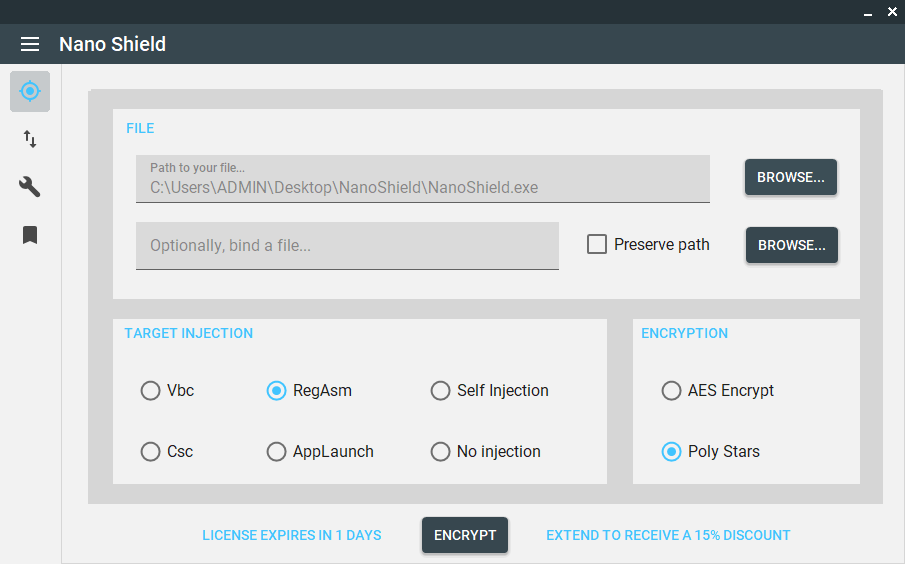Screen dimensions: 905x564
Task: Choose the AppLaunch option
Action: 277,452
